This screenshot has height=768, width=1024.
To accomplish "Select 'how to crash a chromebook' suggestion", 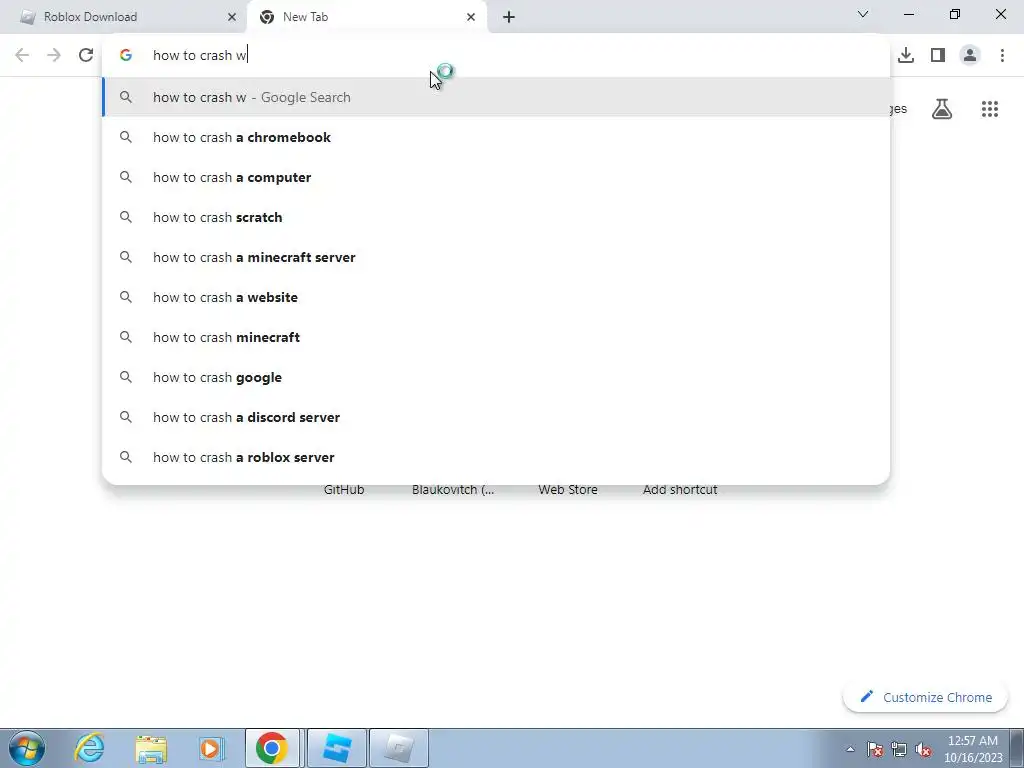I will [x=496, y=137].
